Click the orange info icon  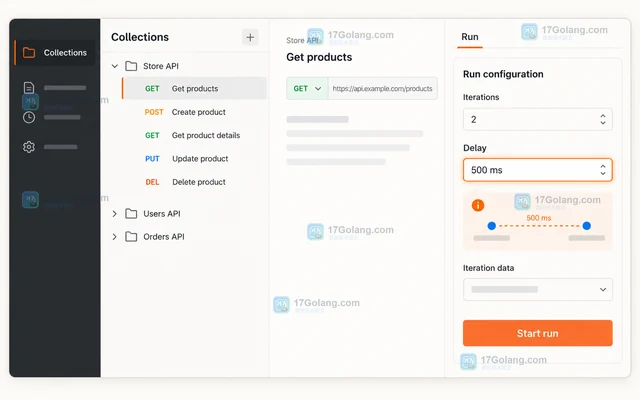pos(478,205)
